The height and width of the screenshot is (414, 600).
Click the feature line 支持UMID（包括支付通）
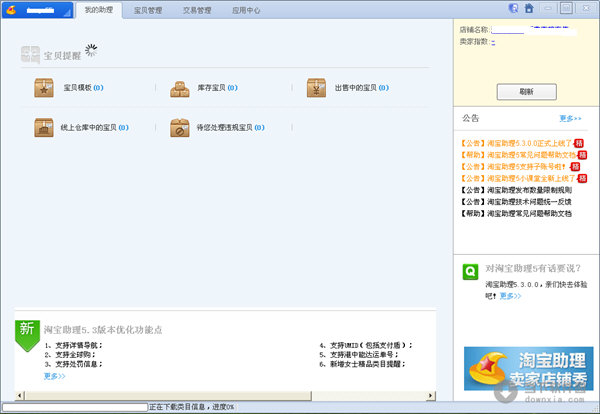click(x=366, y=345)
